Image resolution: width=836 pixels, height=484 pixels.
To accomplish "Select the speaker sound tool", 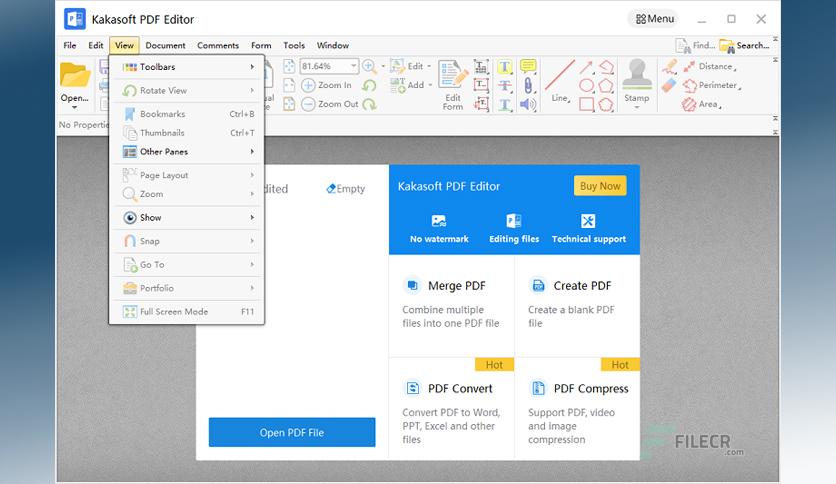I will pos(528,104).
